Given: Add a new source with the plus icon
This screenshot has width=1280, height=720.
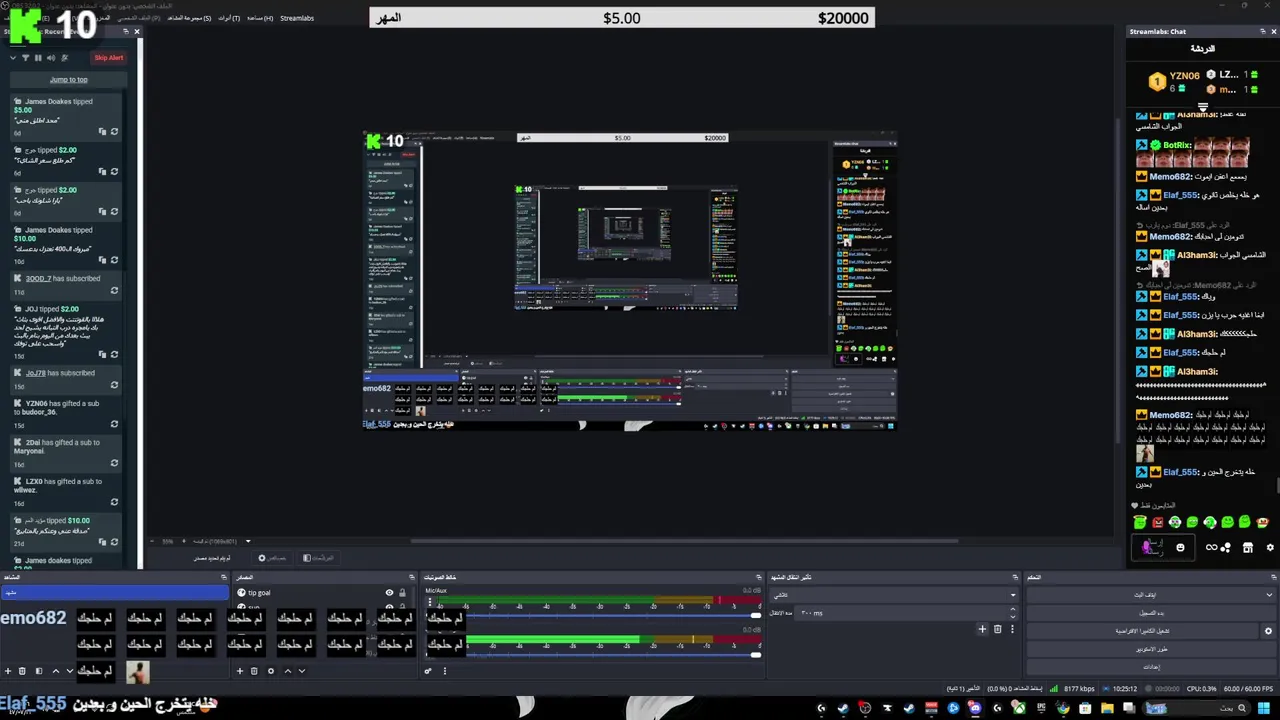Looking at the screenshot, I should click(240, 671).
